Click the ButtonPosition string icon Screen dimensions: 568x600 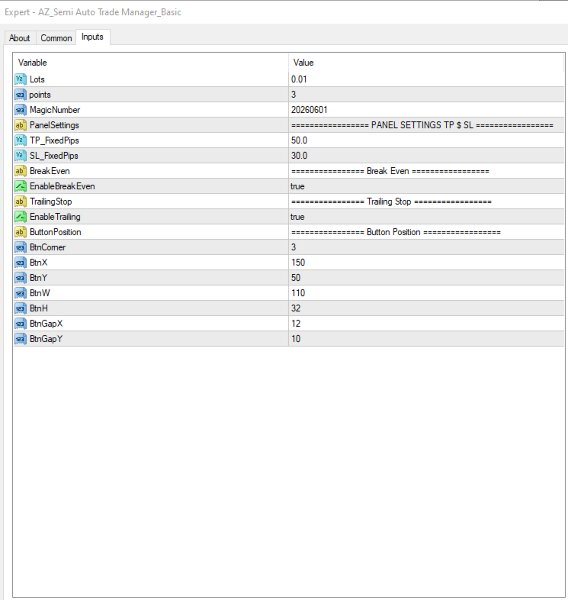pyautogui.click(x=20, y=232)
